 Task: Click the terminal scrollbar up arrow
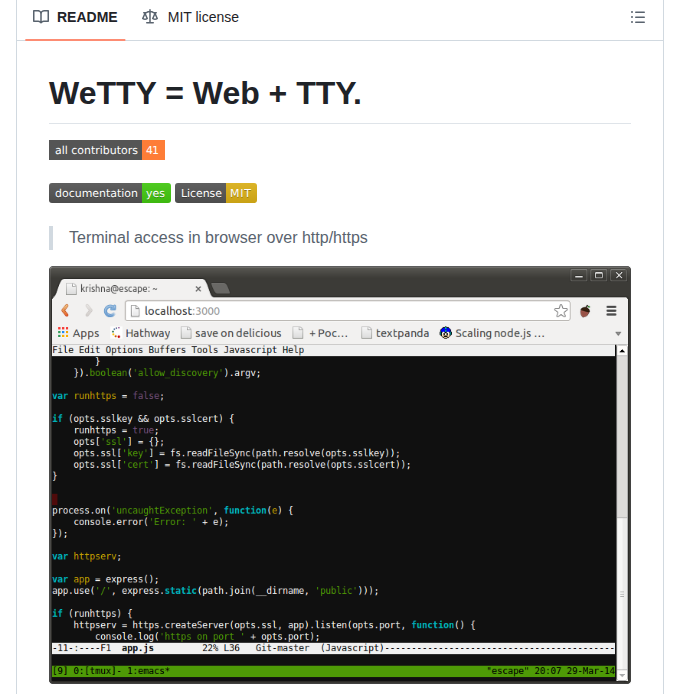[x=622, y=351]
